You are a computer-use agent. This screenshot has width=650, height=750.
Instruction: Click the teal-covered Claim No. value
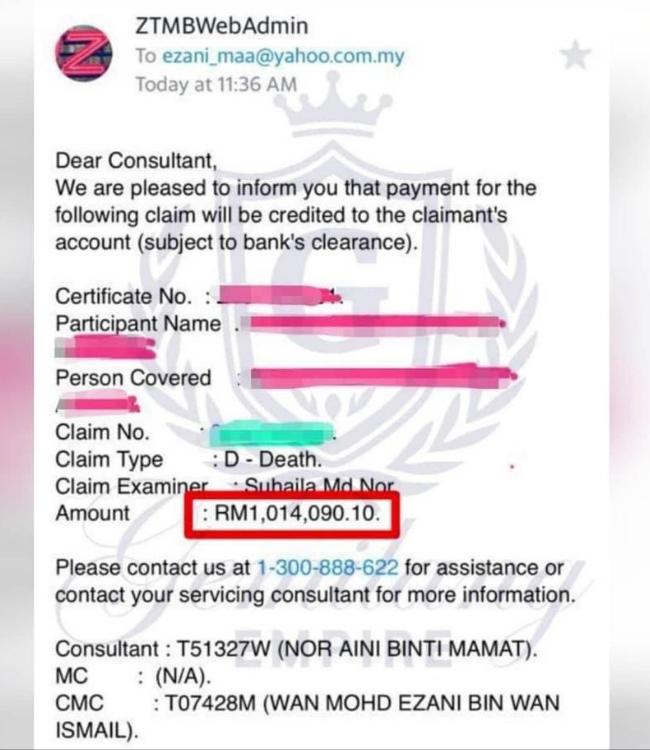tap(272, 432)
